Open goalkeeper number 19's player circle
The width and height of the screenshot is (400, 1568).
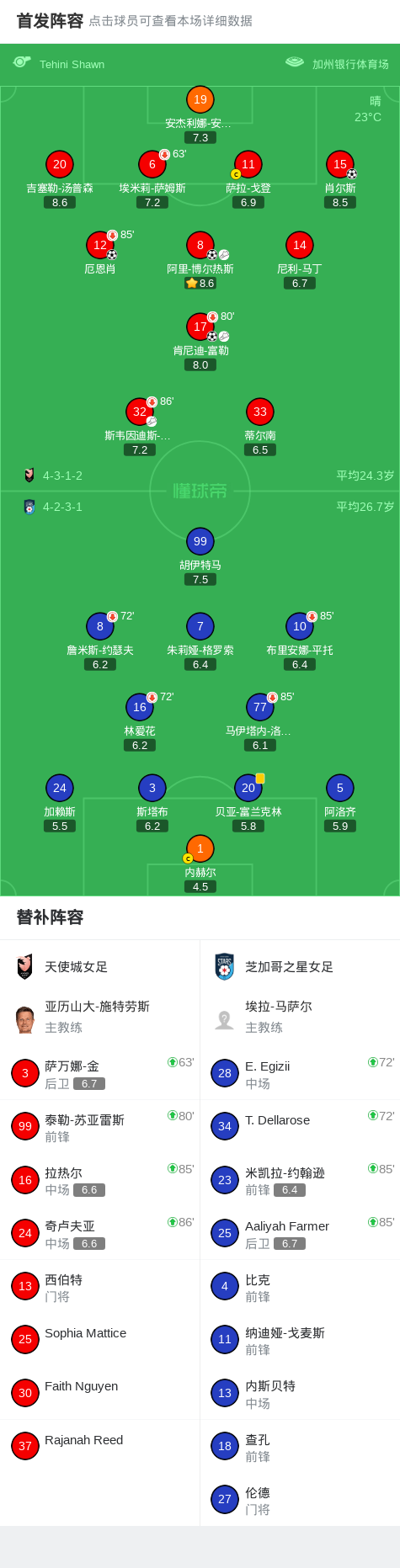(200, 99)
